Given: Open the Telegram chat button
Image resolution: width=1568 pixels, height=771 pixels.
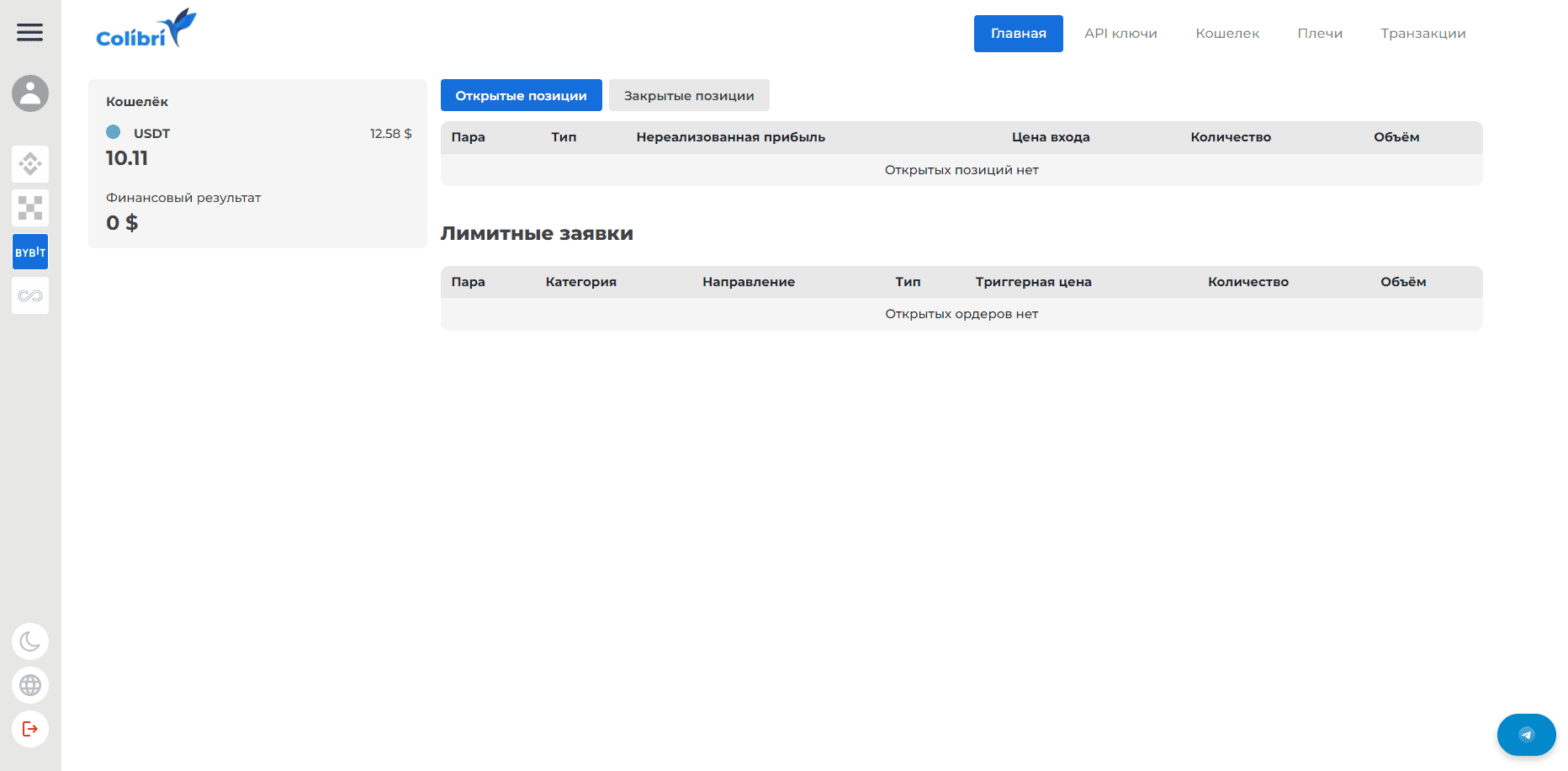Looking at the screenshot, I should [1527, 734].
